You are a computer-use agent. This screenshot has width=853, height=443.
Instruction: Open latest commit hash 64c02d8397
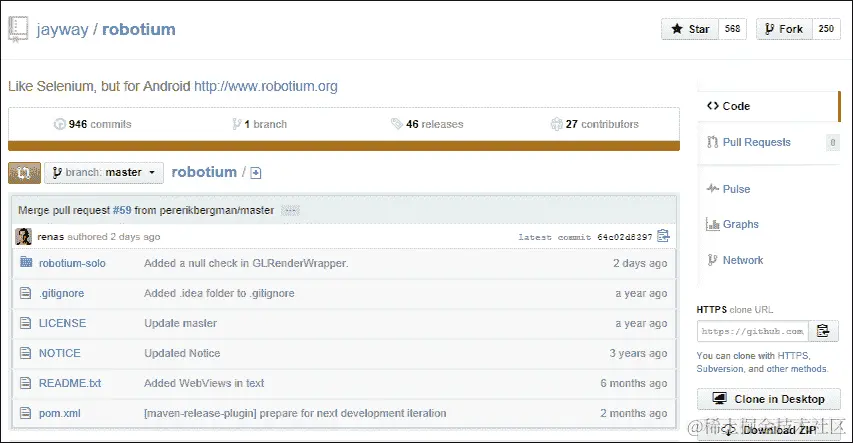click(625, 237)
